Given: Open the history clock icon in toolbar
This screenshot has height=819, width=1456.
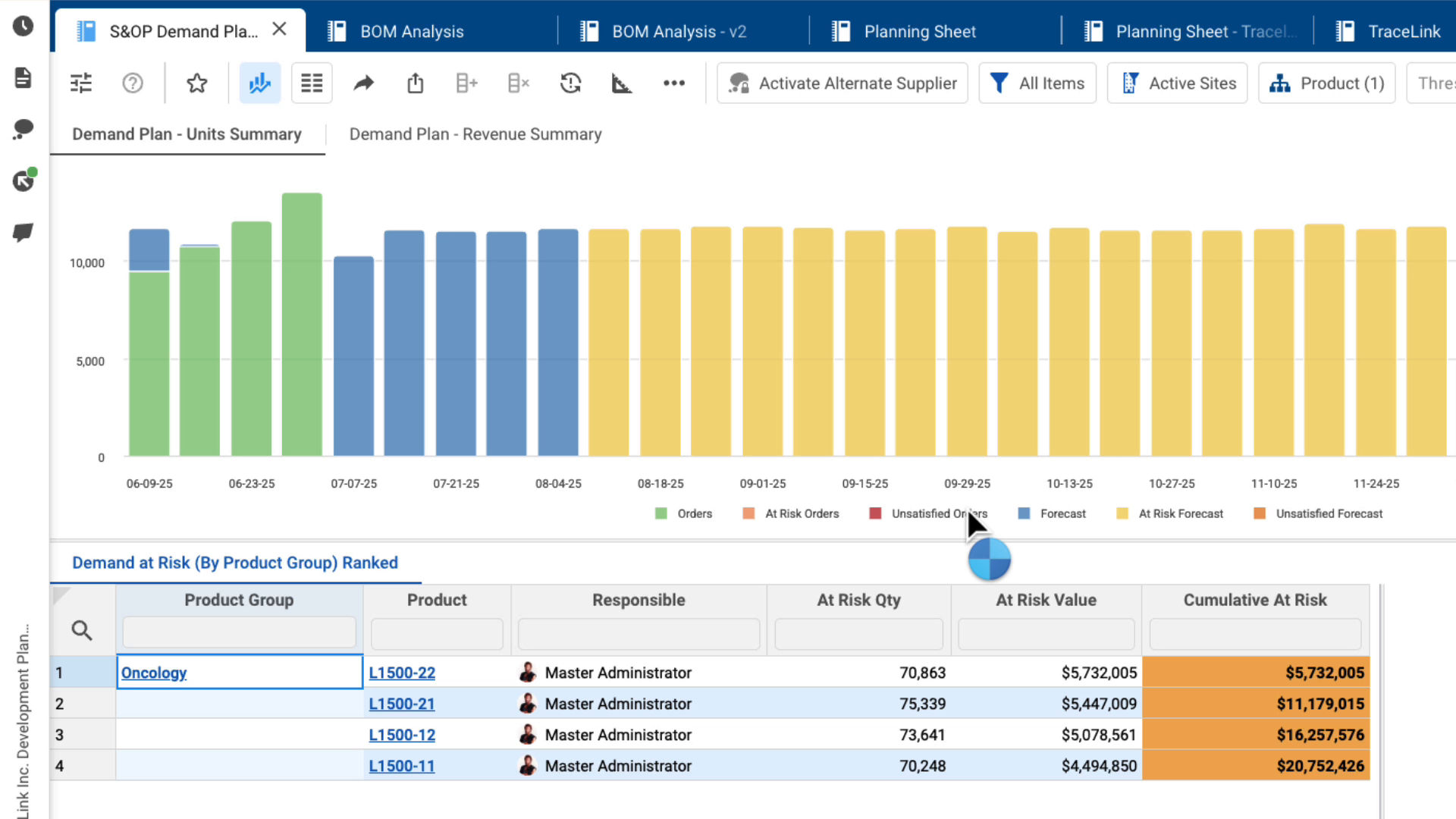Looking at the screenshot, I should (x=570, y=83).
